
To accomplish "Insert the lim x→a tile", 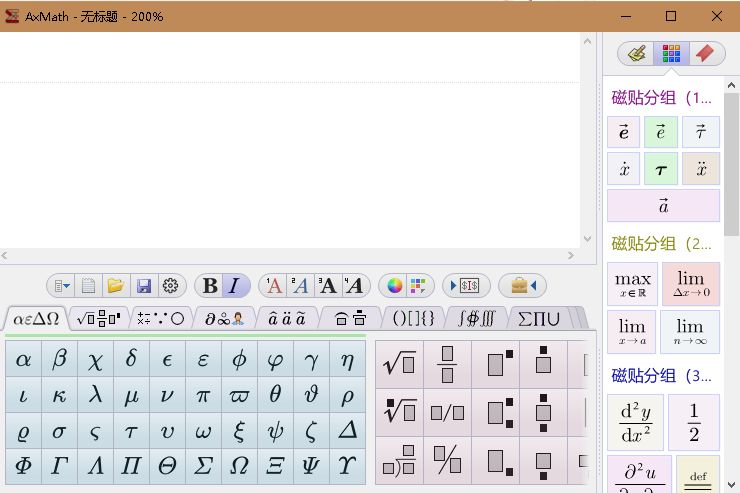I will (631, 332).
